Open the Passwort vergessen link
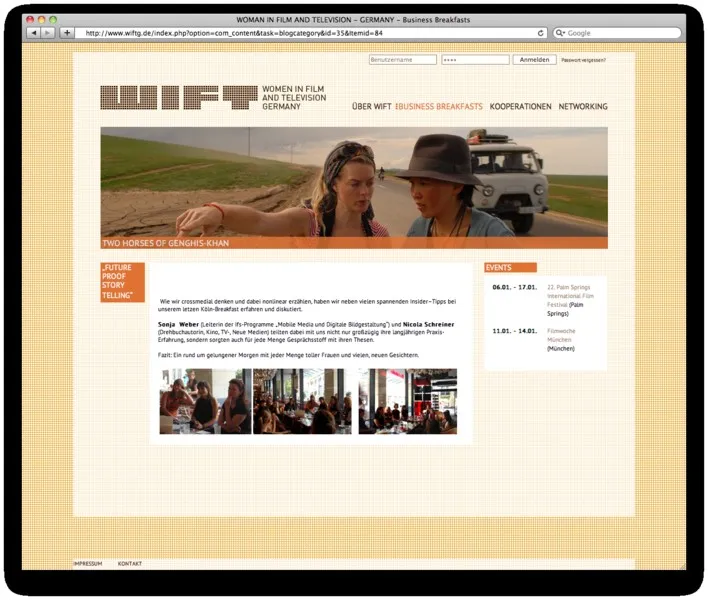Screen dimensions: 708x600 coord(583,60)
